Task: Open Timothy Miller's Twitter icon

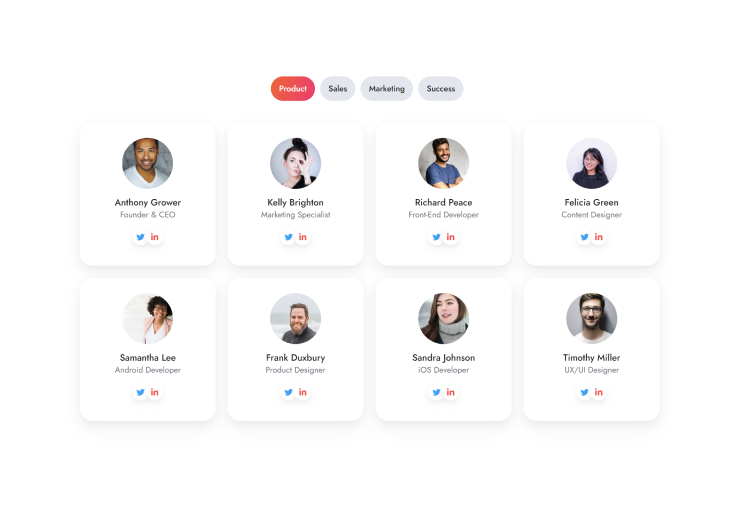Action: 584,392
